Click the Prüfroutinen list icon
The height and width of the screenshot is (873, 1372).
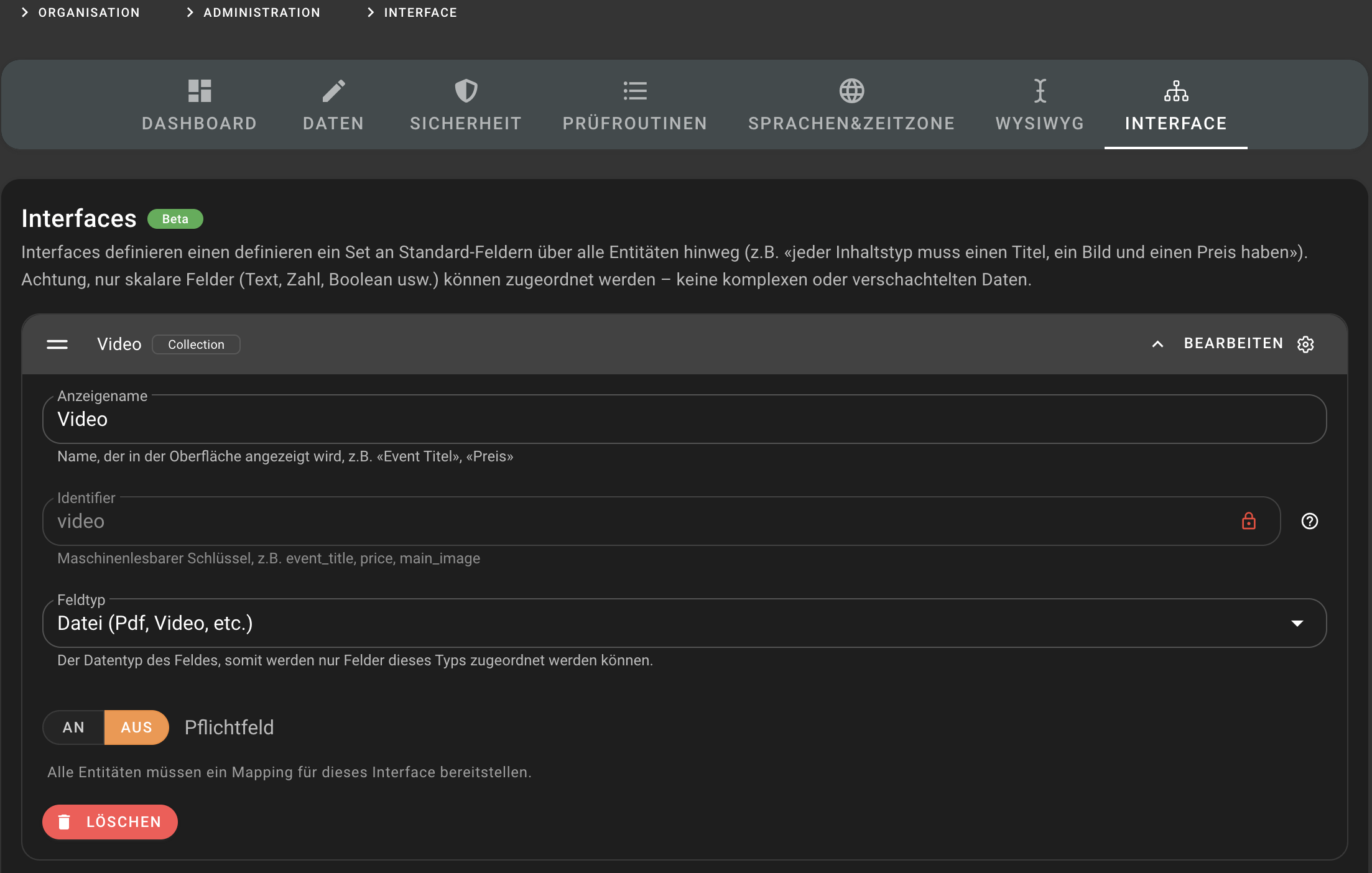pyautogui.click(x=635, y=91)
